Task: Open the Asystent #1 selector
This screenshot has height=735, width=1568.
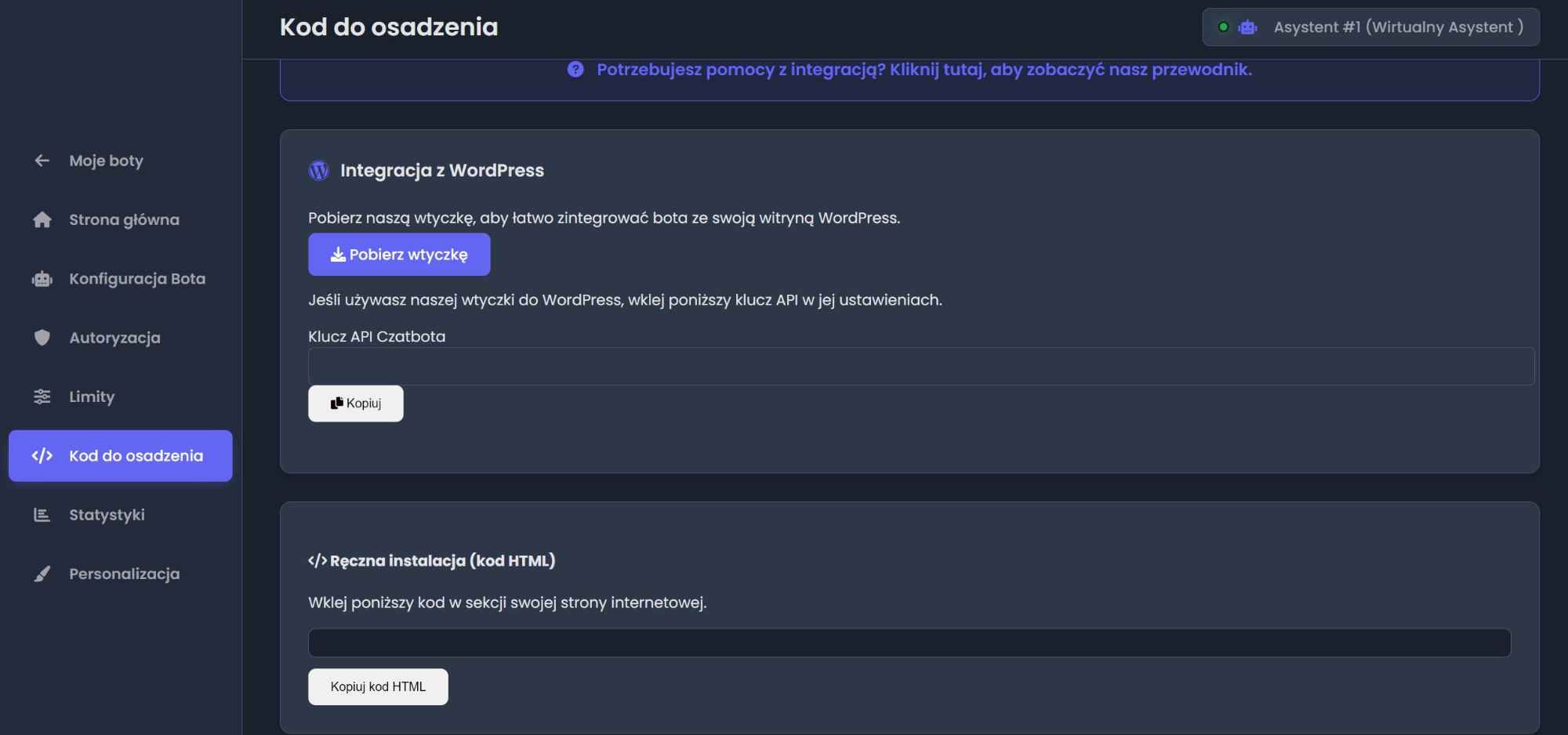Action: coord(1370,27)
